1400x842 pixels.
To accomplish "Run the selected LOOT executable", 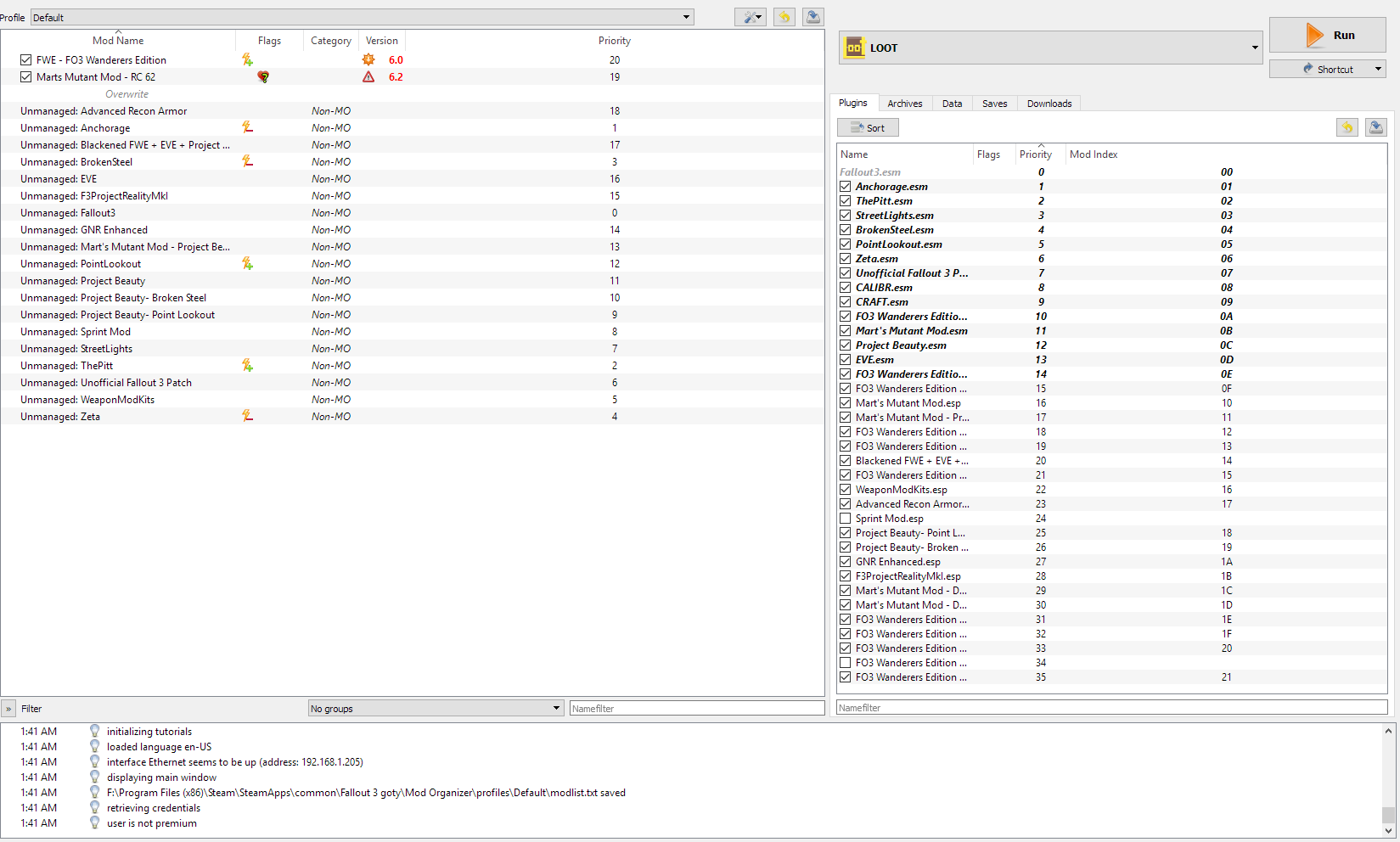I will pos(1328,35).
